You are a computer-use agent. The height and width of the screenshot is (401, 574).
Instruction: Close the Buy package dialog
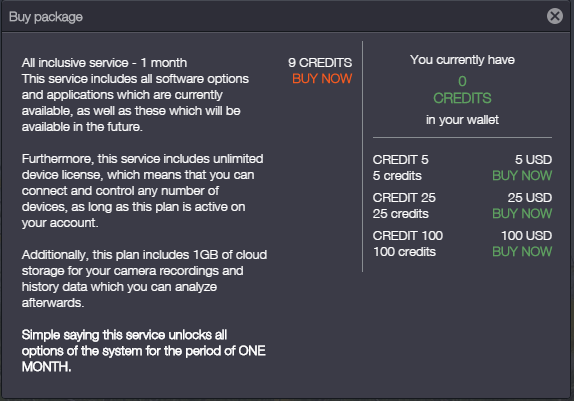coord(555,16)
